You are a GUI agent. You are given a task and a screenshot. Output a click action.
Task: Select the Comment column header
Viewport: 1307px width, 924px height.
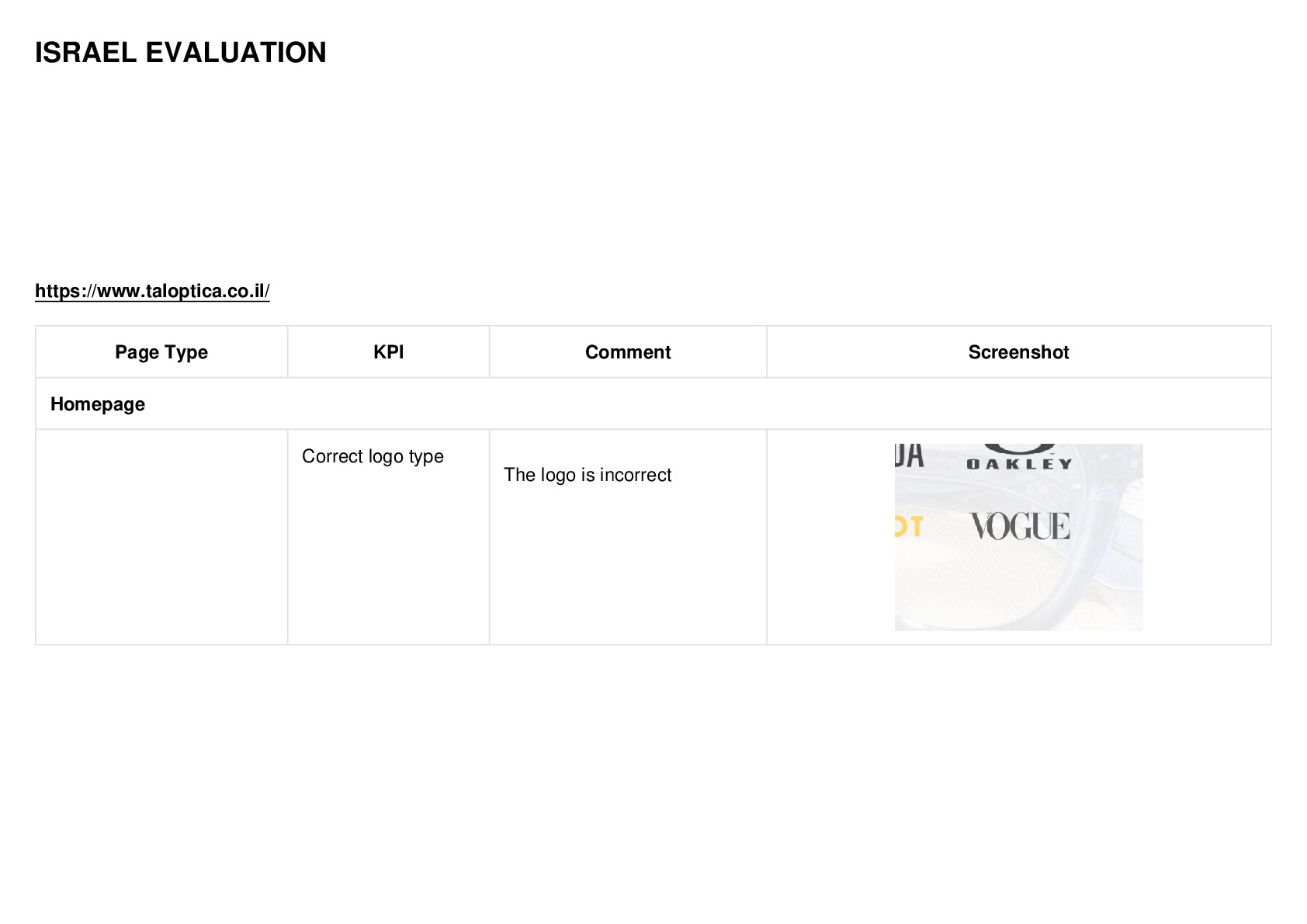tap(628, 352)
